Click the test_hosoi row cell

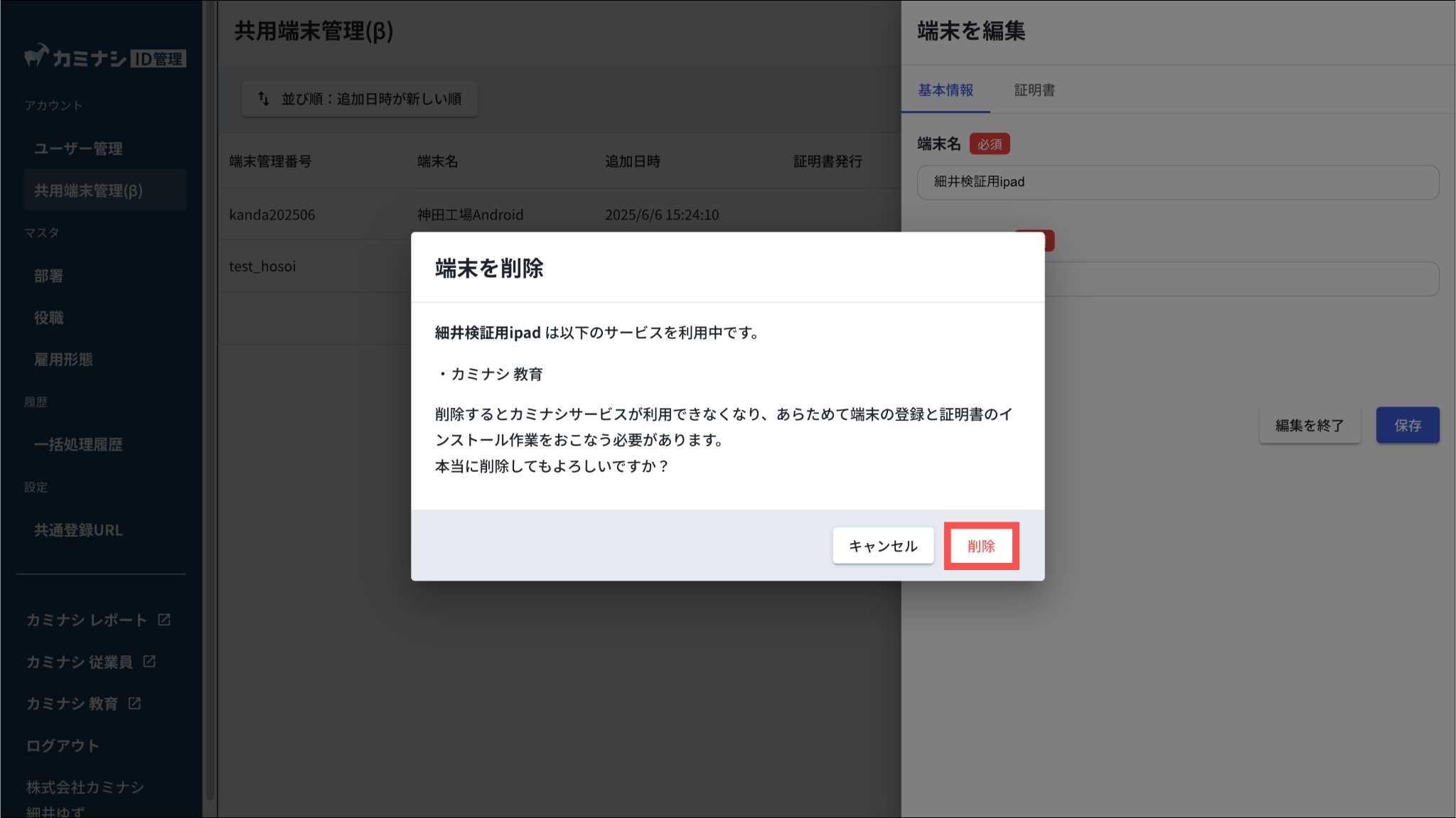(262, 267)
